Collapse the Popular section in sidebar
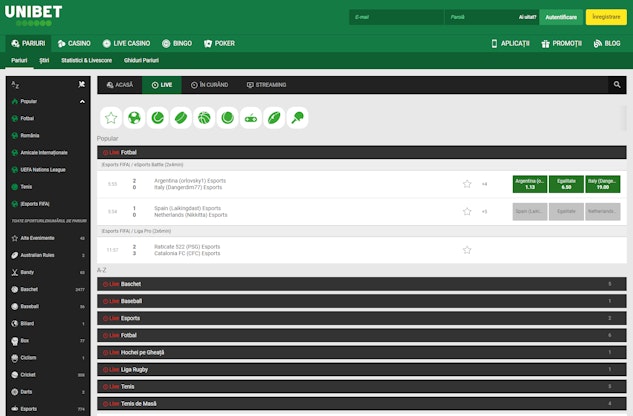The height and width of the screenshot is (416, 633). pos(82,101)
